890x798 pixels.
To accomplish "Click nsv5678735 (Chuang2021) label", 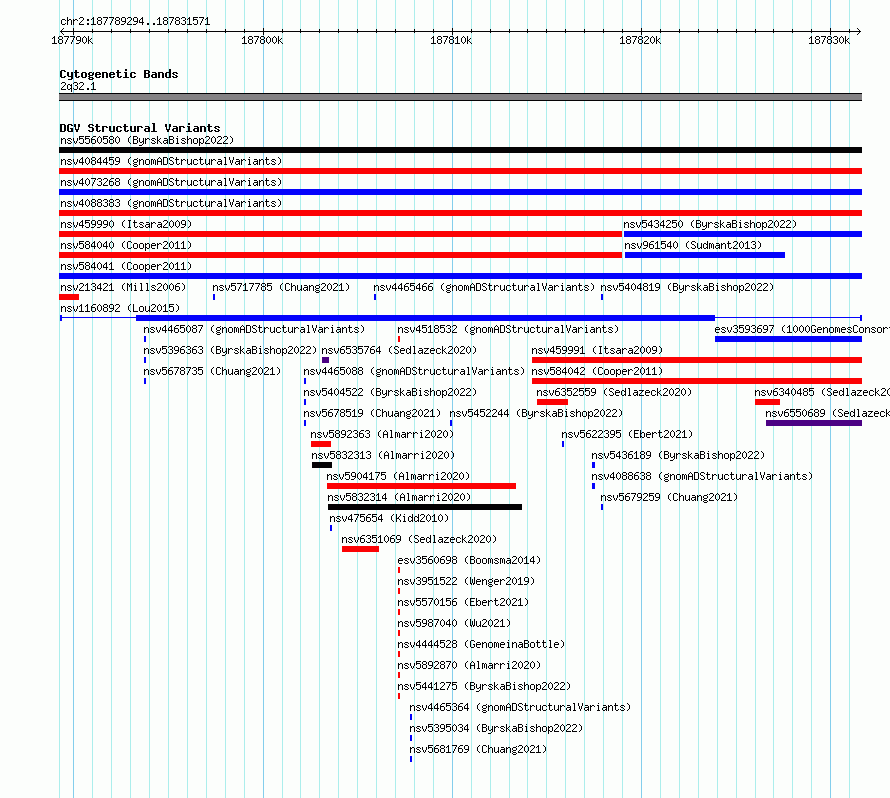I will (212, 371).
